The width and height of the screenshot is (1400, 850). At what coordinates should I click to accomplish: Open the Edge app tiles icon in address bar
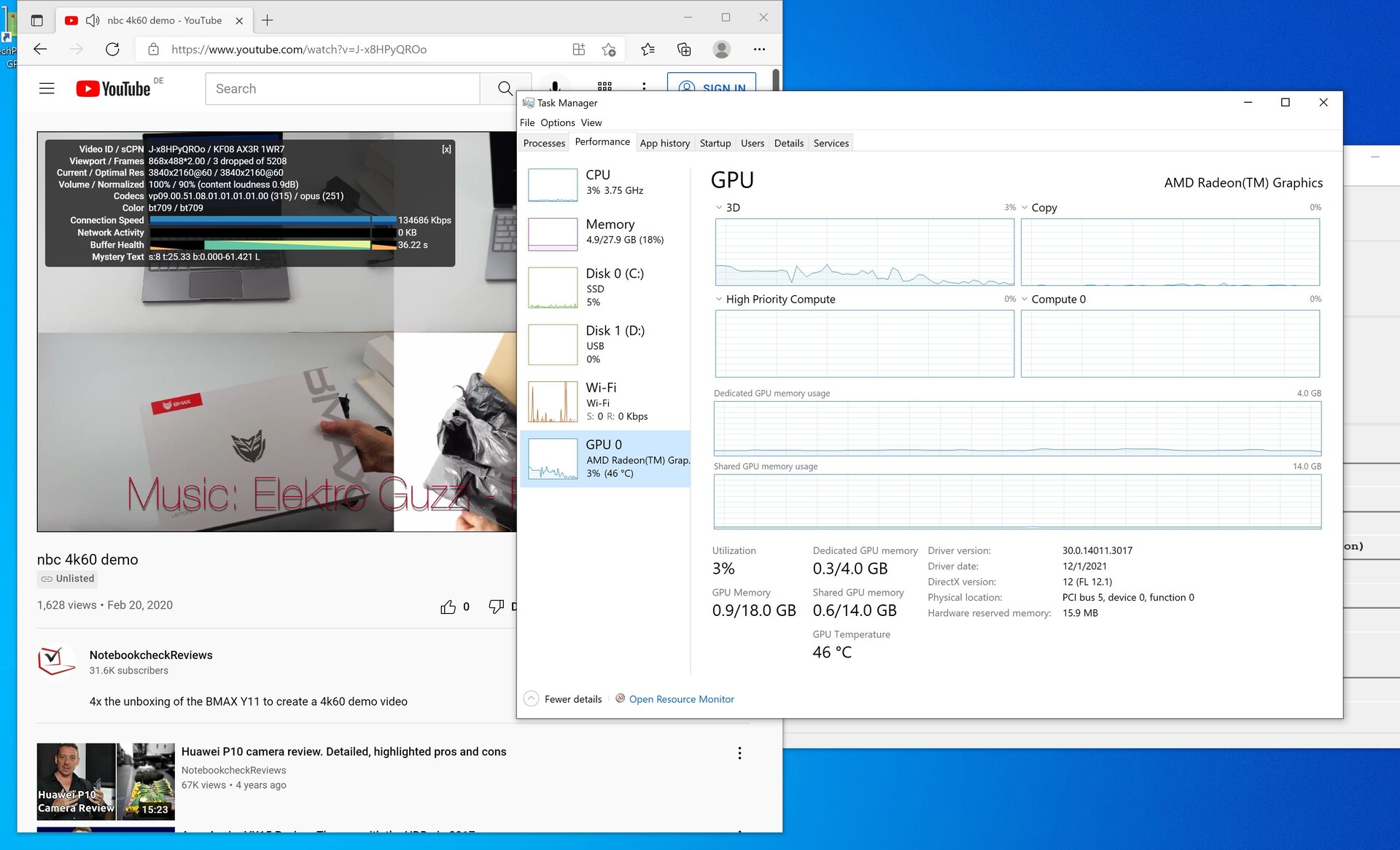click(x=579, y=50)
